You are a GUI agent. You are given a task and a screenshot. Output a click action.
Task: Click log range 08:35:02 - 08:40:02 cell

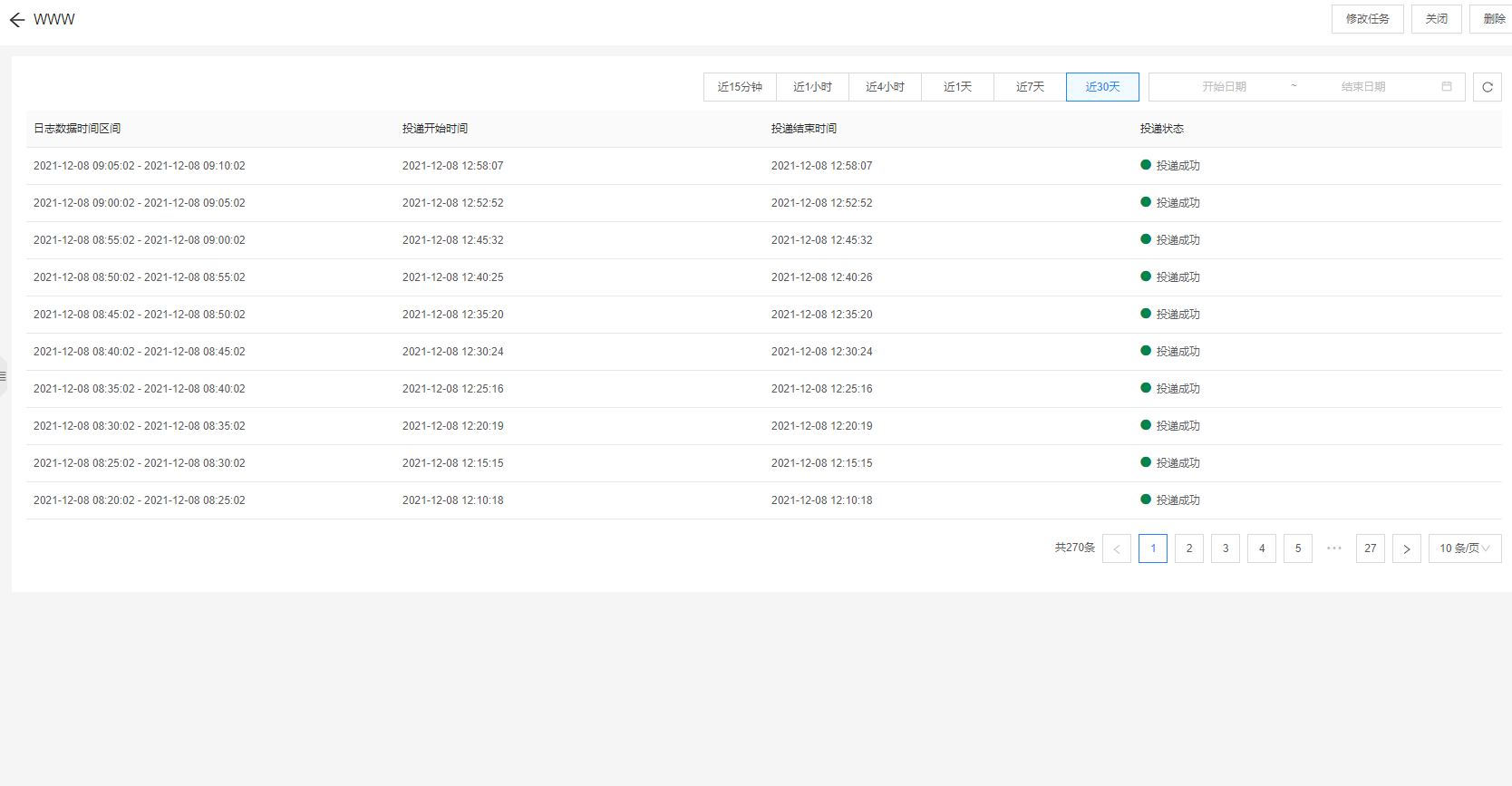click(140, 389)
